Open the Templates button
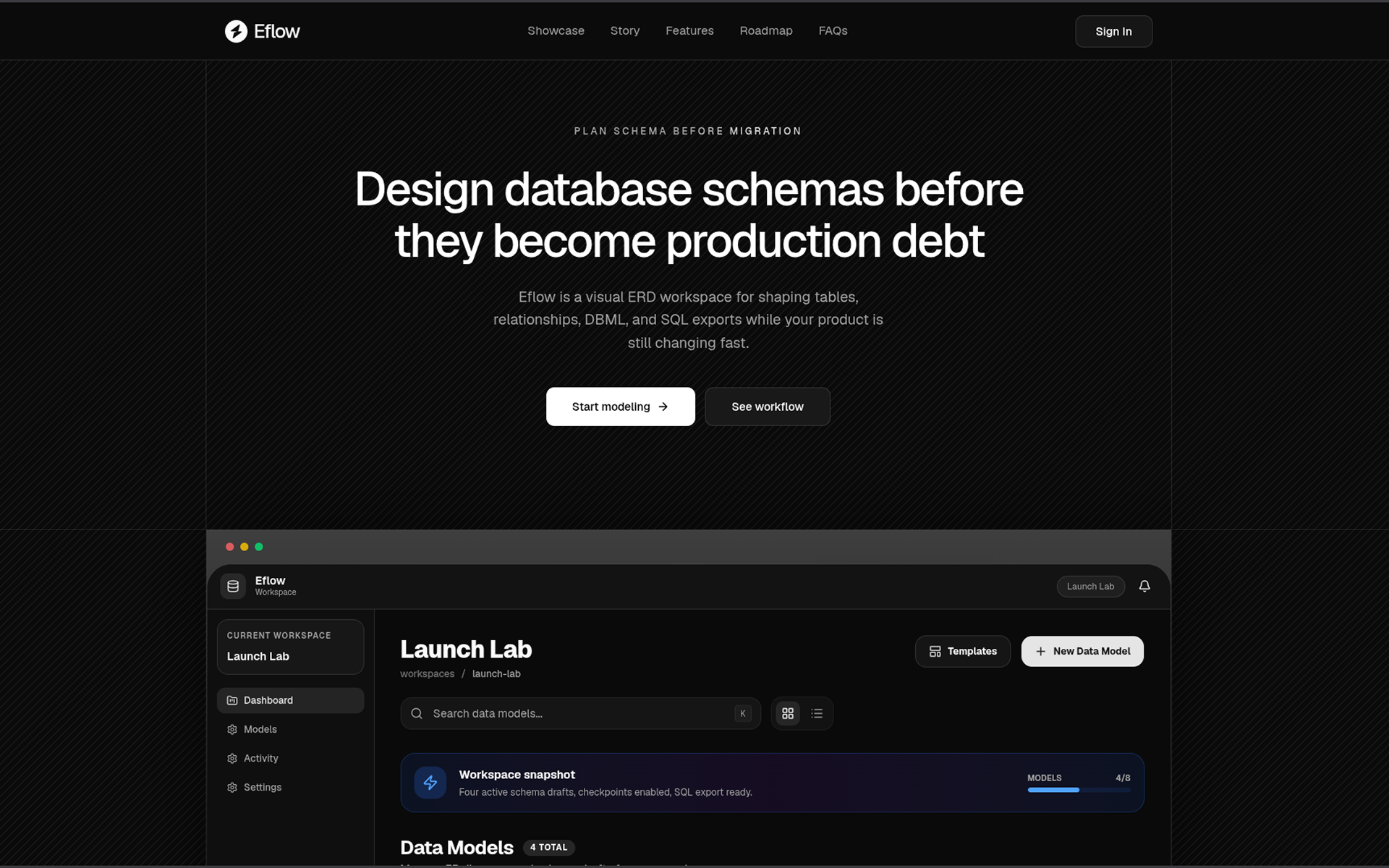Image resolution: width=1389 pixels, height=868 pixels. tap(962, 651)
